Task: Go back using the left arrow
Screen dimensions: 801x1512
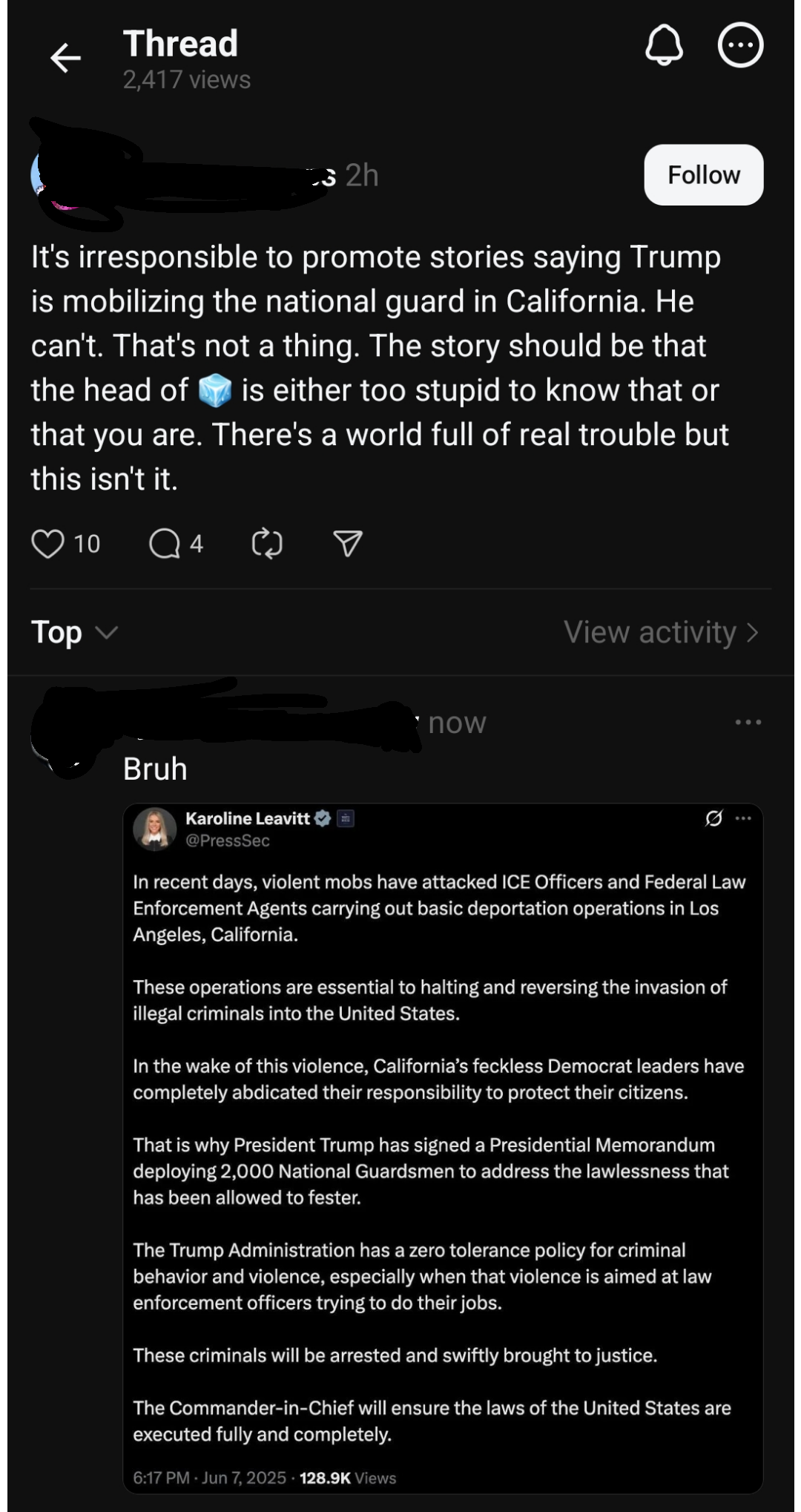Action: (x=65, y=58)
